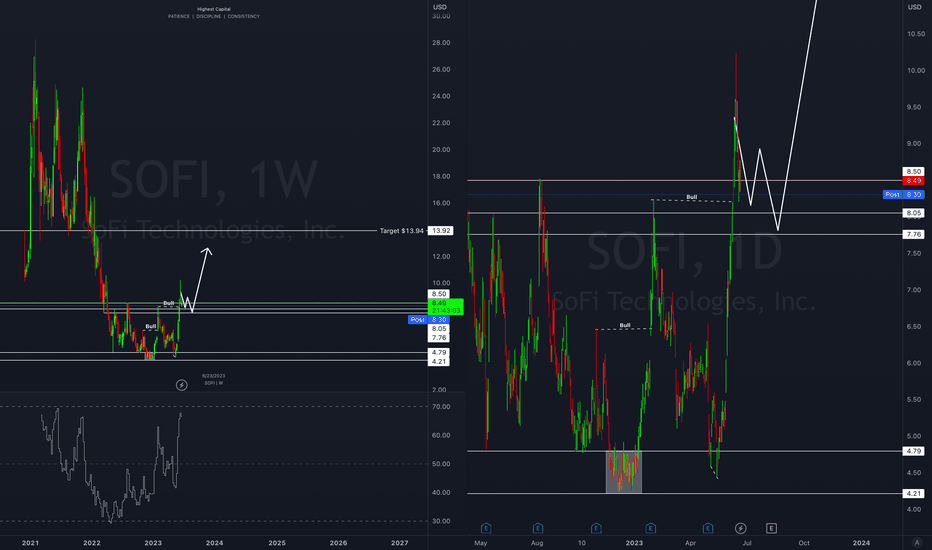The width and height of the screenshot is (932, 550).
Task: Click the upcoming earnings E box icon
Action: [772, 528]
